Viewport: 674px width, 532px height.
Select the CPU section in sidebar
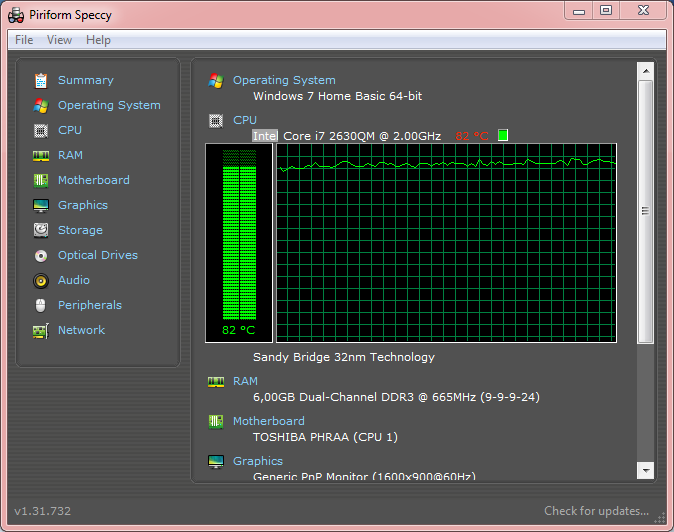(70, 130)
